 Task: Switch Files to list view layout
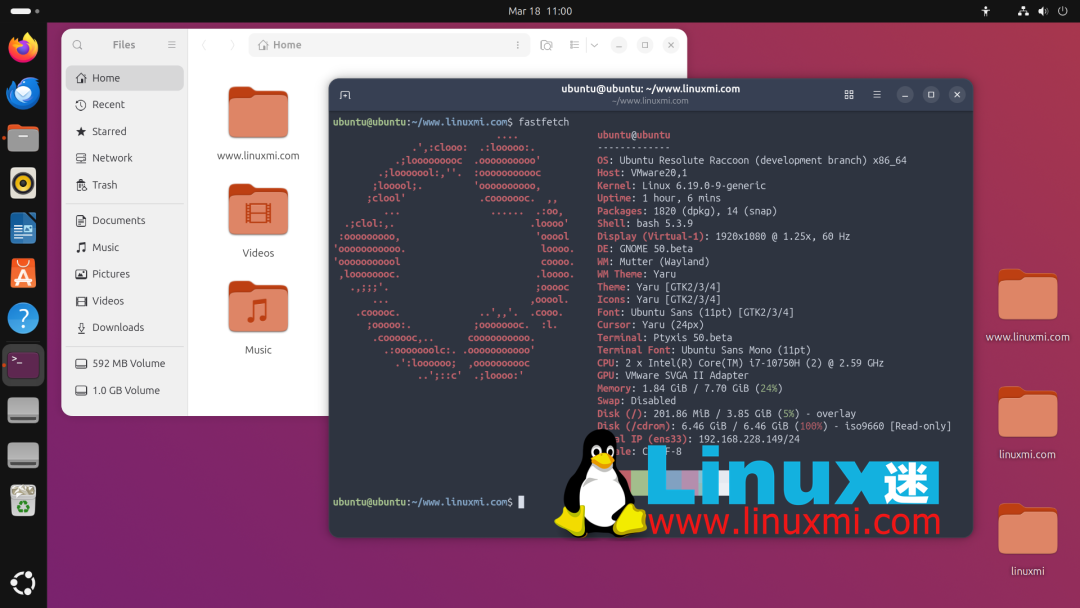coord(573,44)
